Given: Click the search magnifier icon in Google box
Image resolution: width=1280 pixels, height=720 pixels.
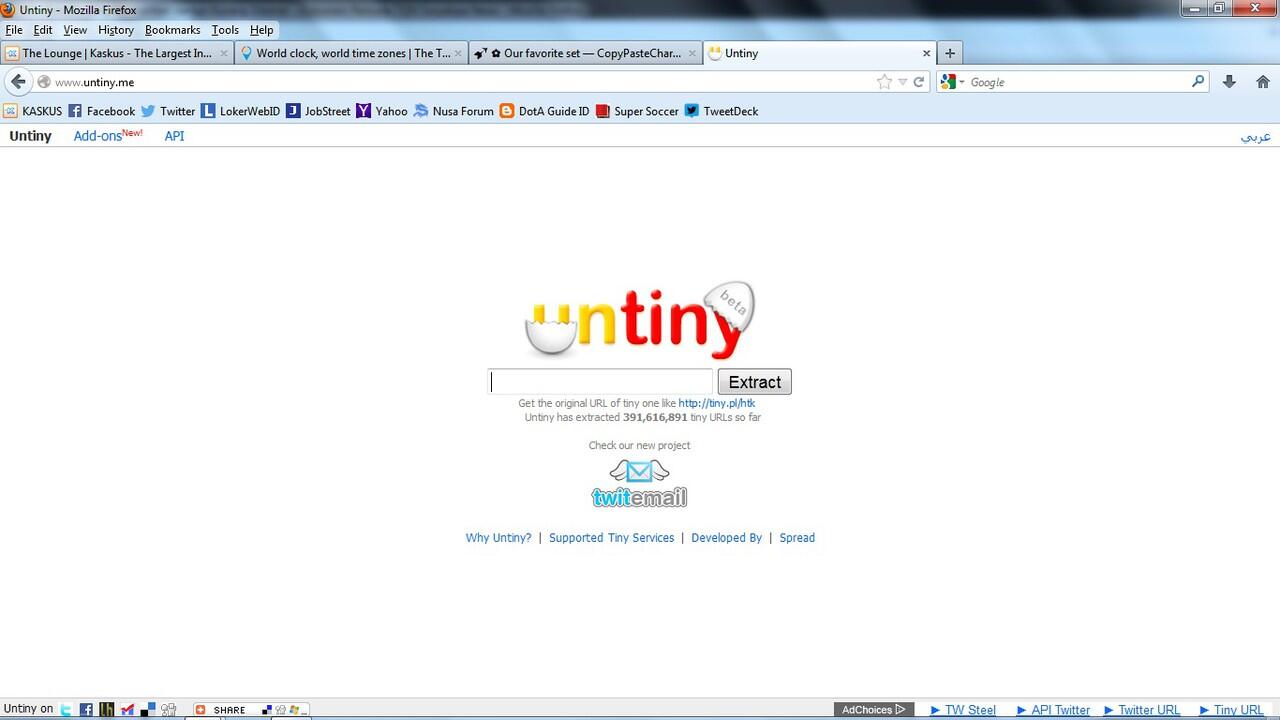Looking at the screenshot, I should (x=1198, y=82).
